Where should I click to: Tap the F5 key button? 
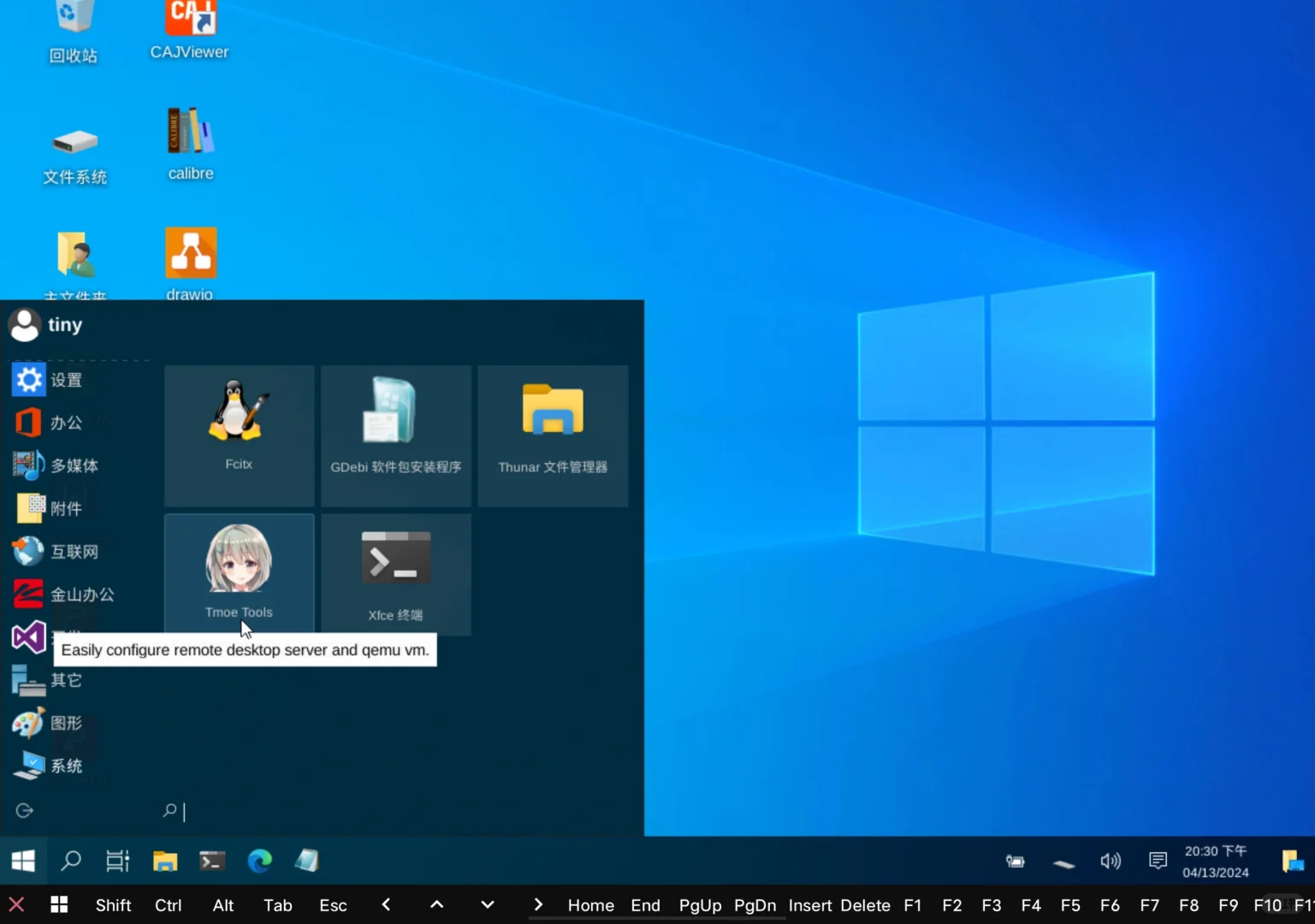[1070, 905]
